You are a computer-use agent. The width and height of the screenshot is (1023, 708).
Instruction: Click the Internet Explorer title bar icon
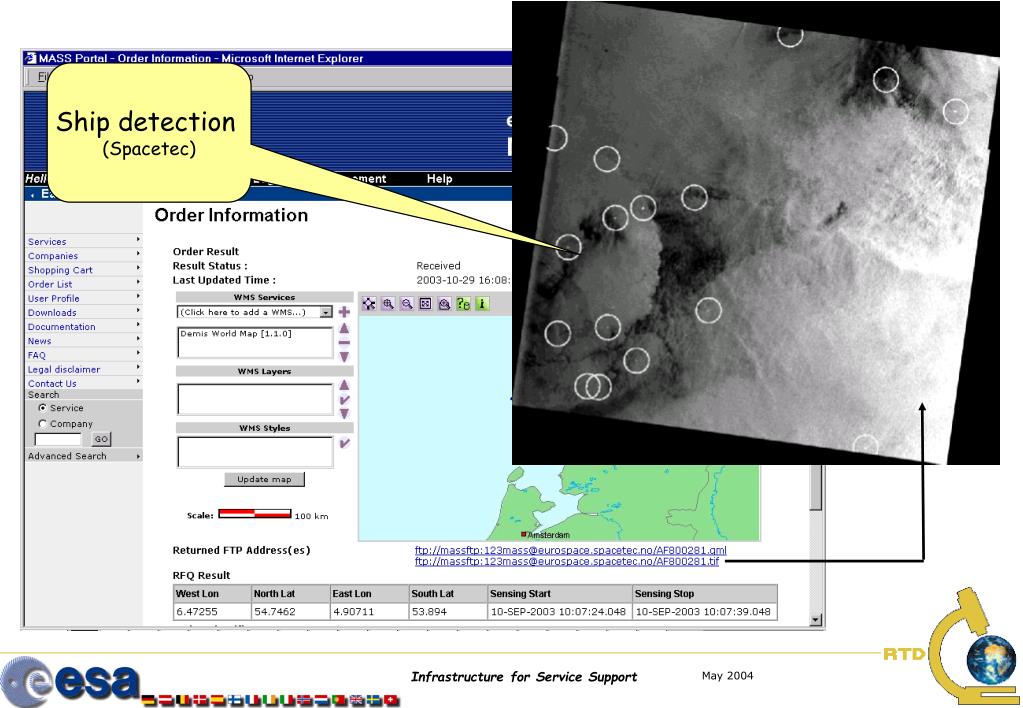tap(31, 58)
